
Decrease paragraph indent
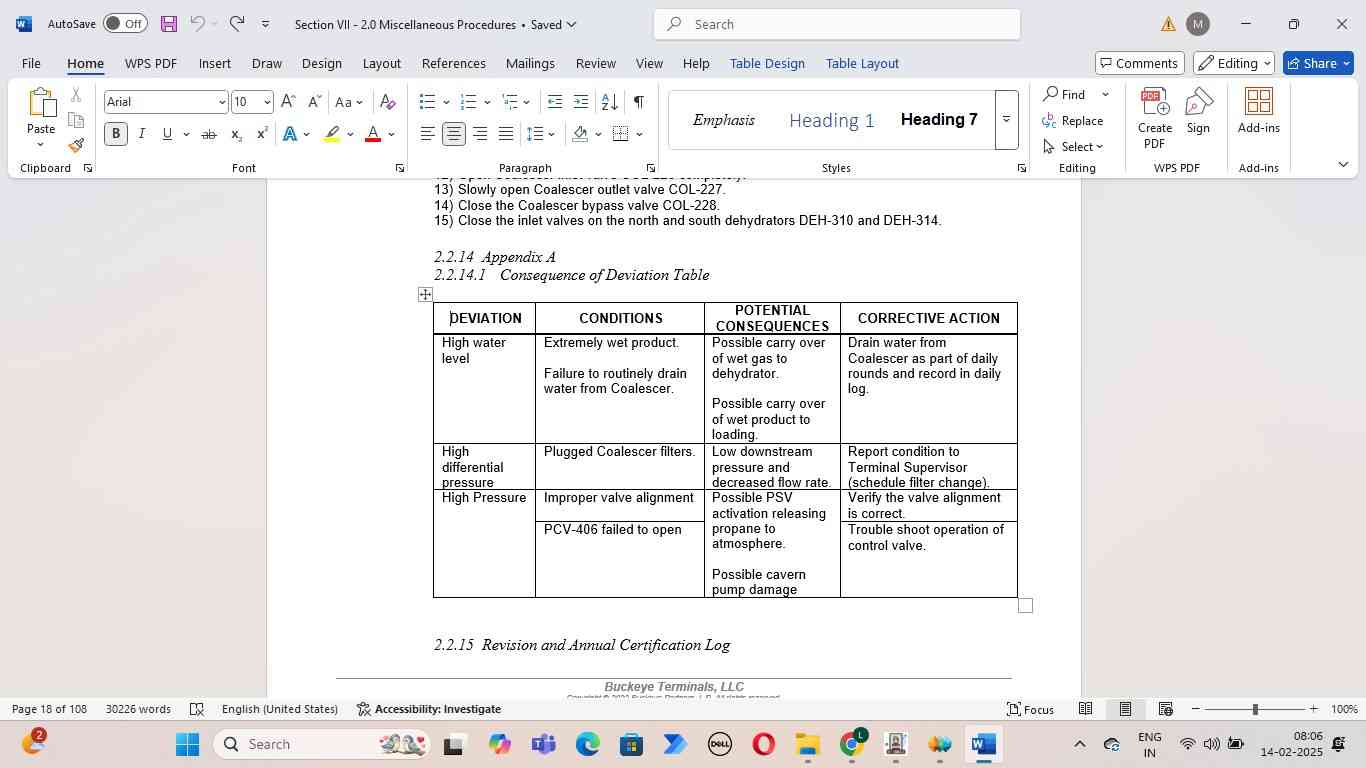pos(555,102)
